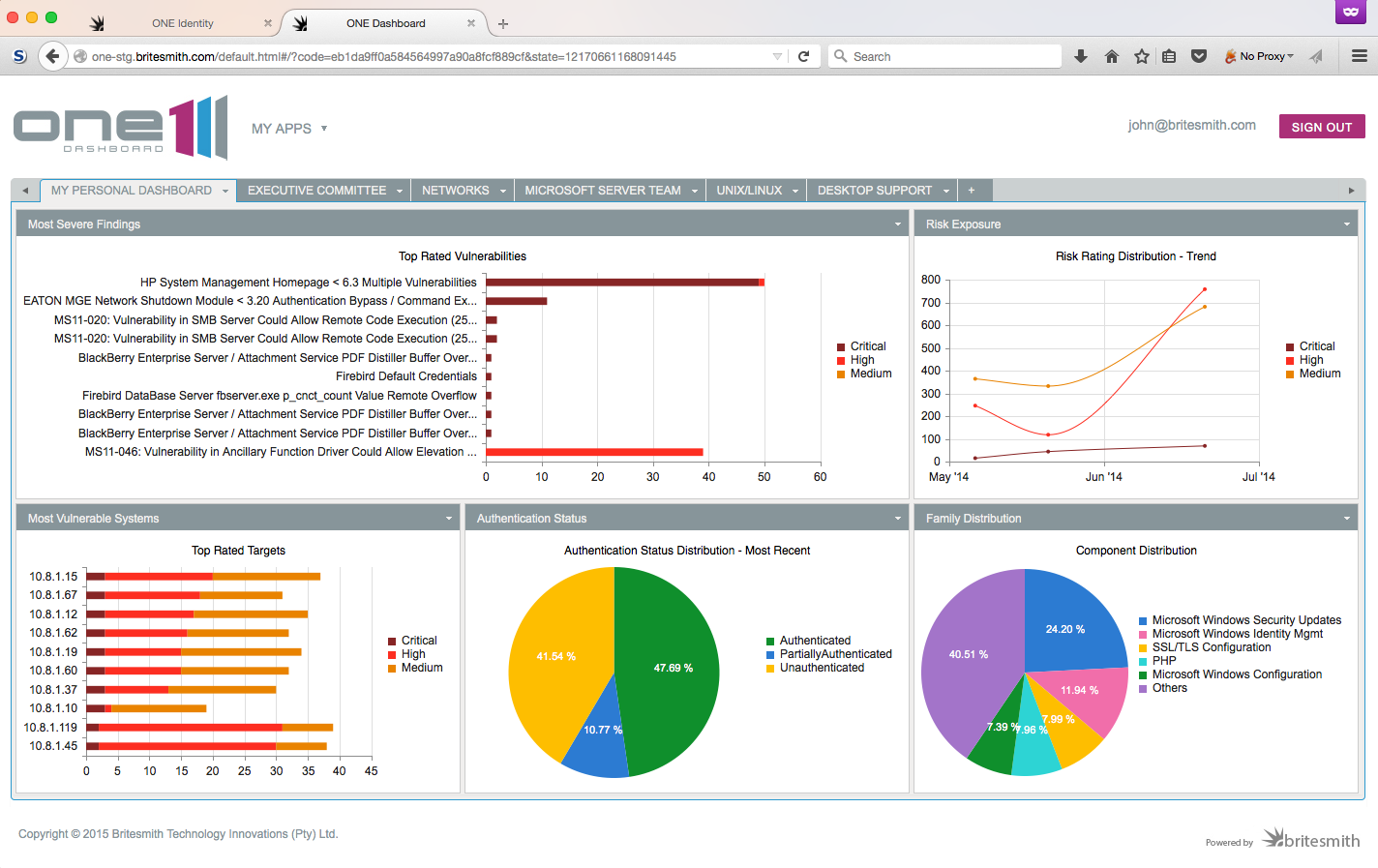This screenshot has width=1378, height=868.
Task: Click the ONE Dashboard logo
Action: 120,128
